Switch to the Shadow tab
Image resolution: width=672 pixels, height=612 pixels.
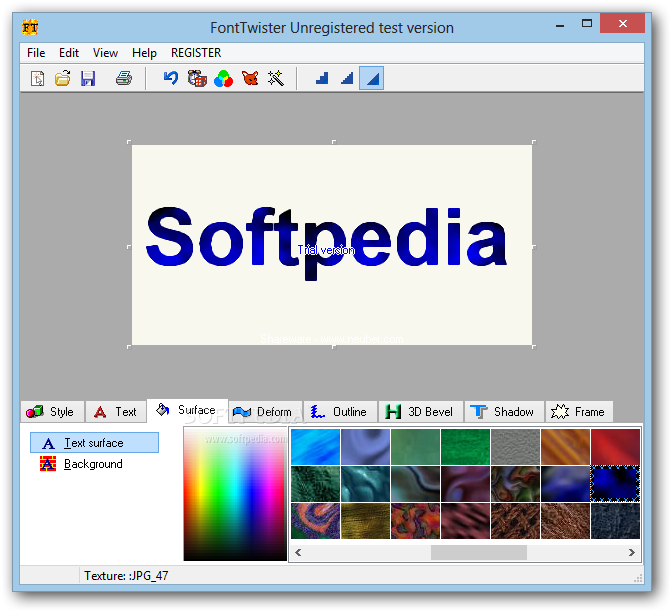[504, 412]
